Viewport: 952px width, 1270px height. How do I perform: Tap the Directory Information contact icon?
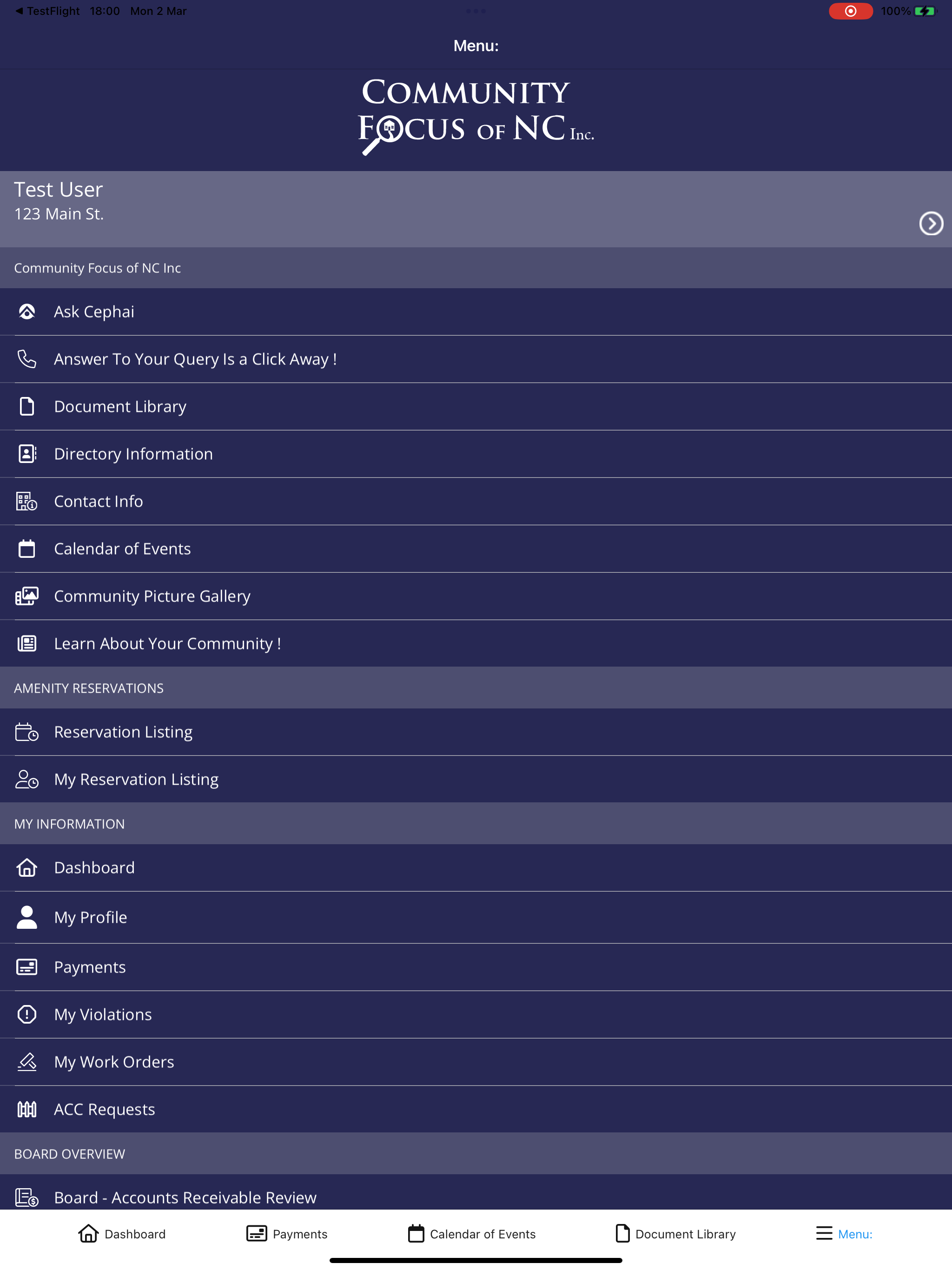click(27, 454)
